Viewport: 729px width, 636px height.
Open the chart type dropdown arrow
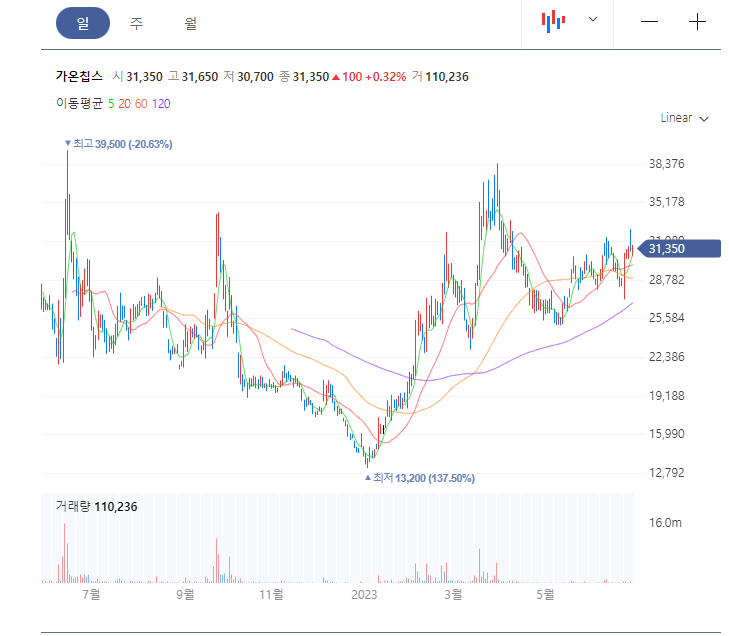coord(593,20)
